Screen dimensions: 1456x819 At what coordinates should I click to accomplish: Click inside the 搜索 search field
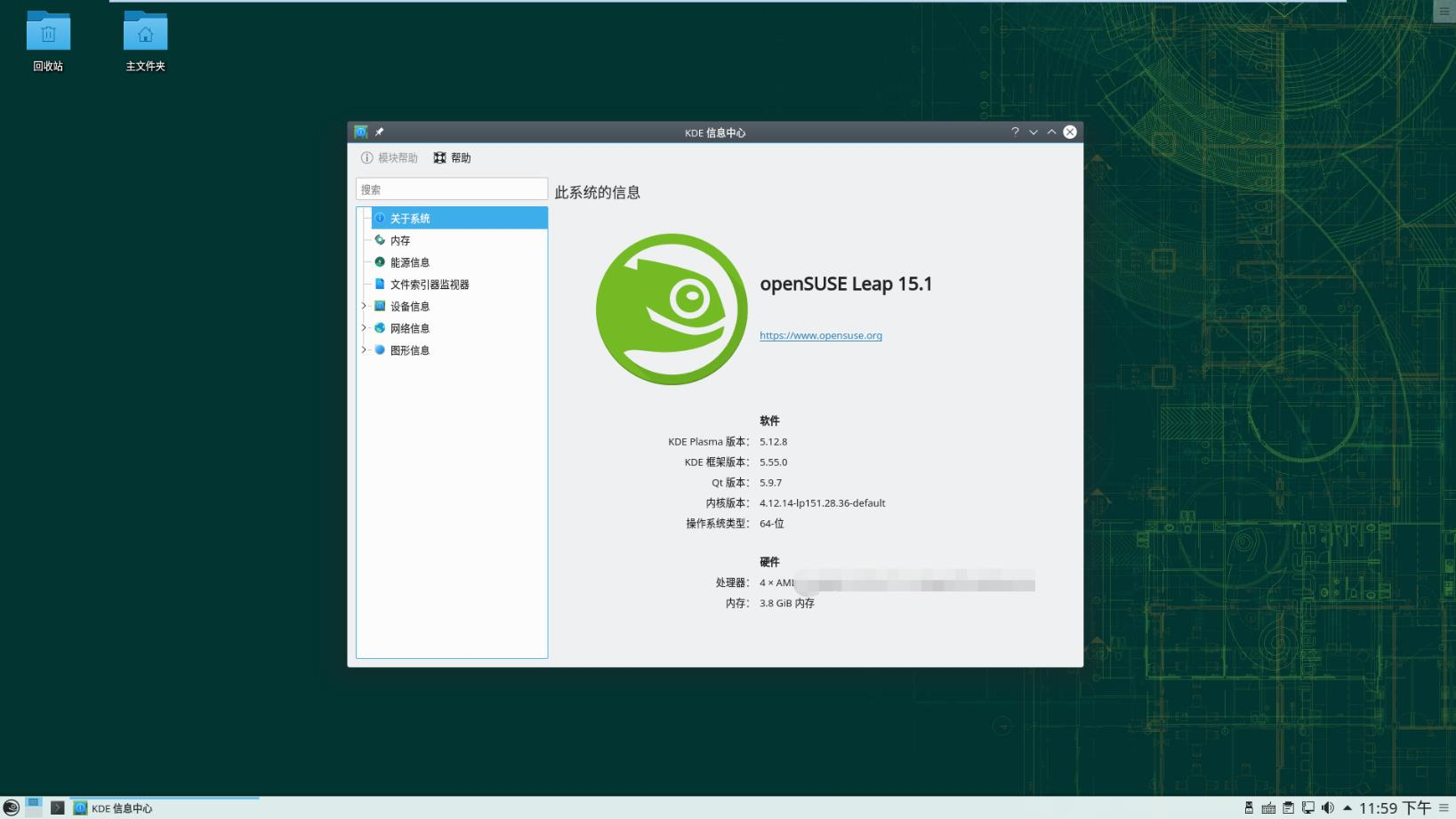tap(451, 189)
